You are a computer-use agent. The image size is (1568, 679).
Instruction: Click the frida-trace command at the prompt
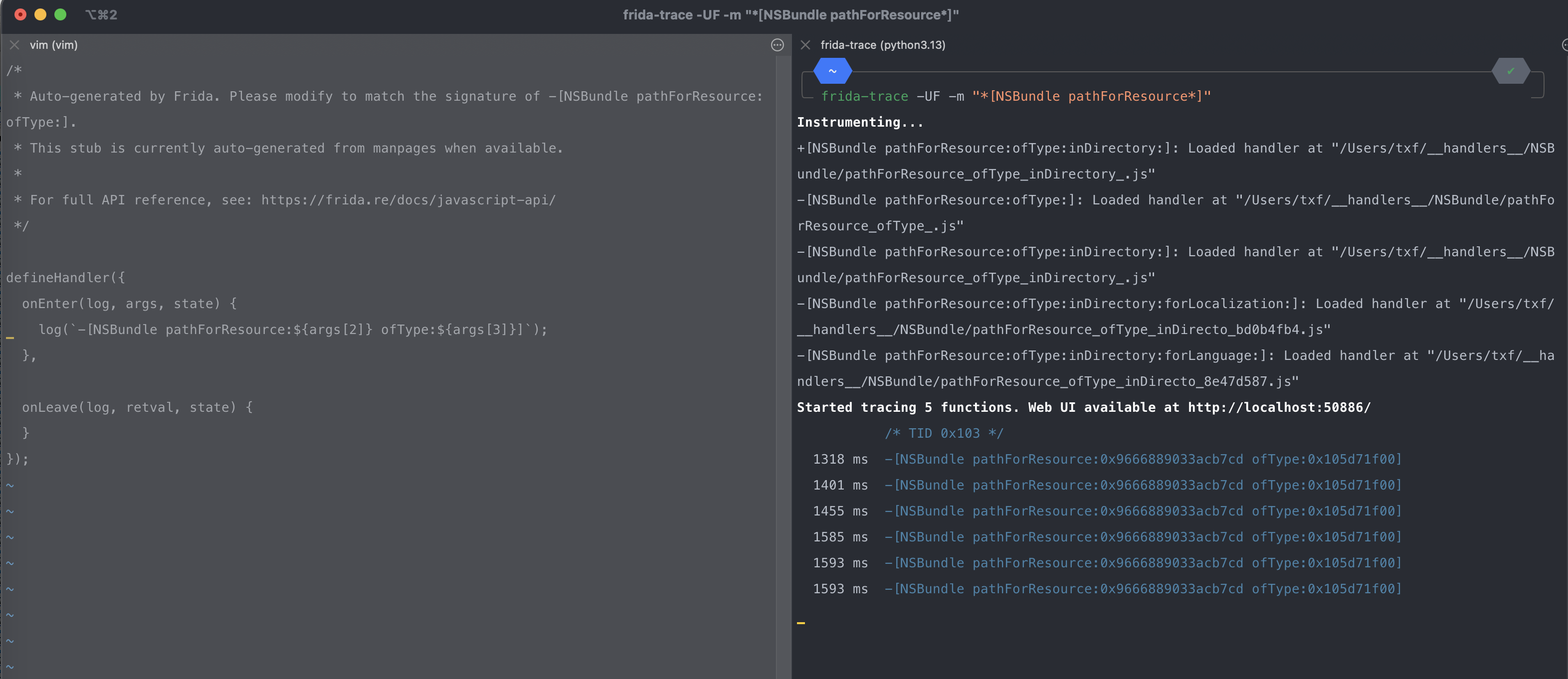(x=1016, y=96)
